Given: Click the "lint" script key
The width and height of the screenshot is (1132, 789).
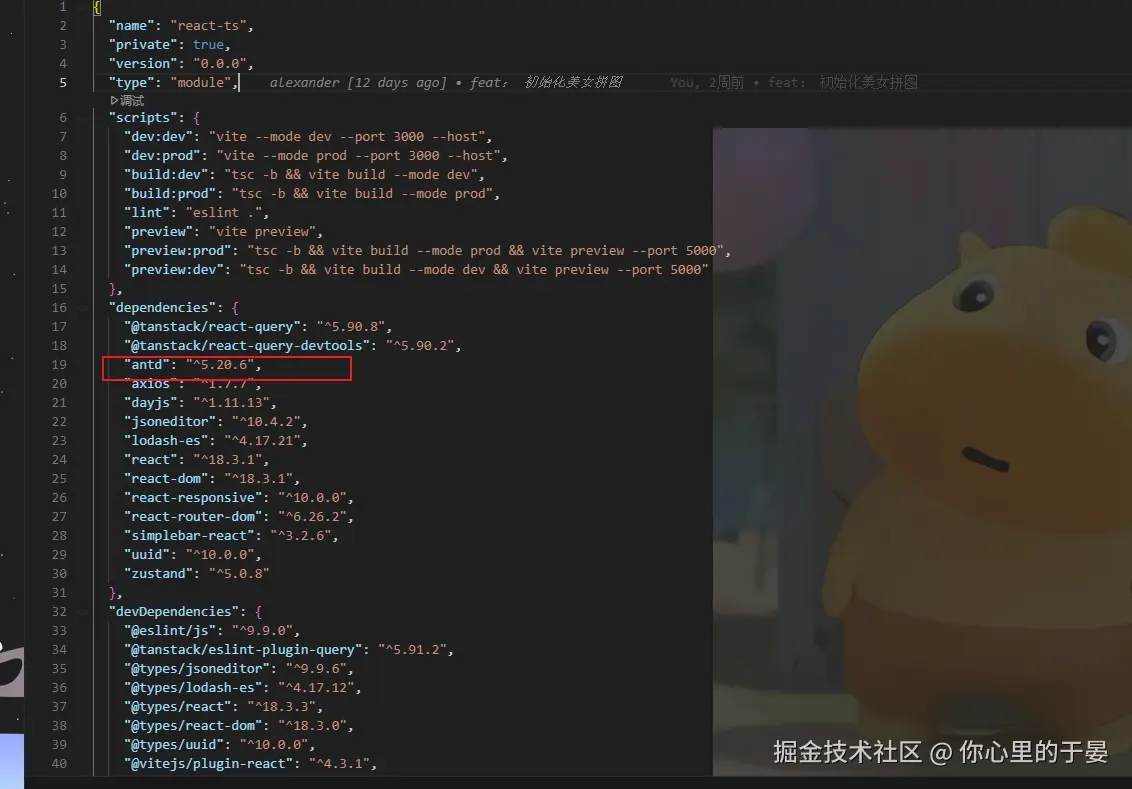Looking at the screenshot, I should 147,212.
